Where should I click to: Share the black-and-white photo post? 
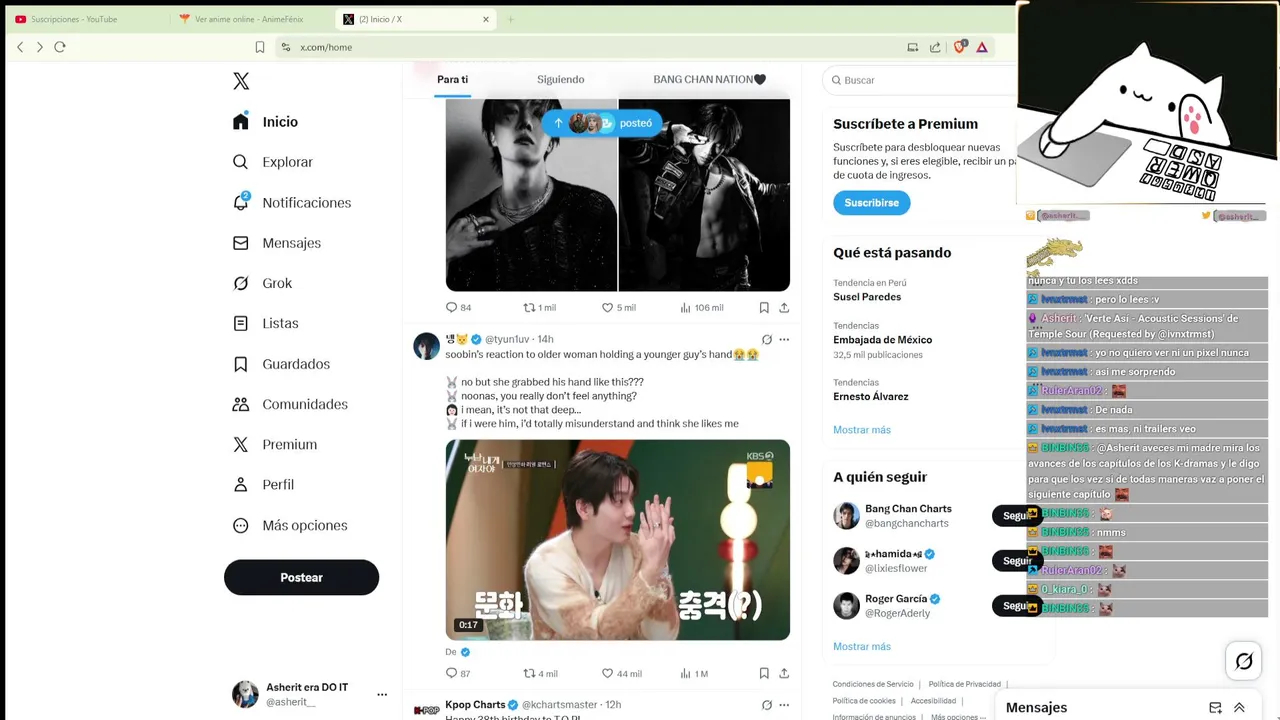[784, 308]
